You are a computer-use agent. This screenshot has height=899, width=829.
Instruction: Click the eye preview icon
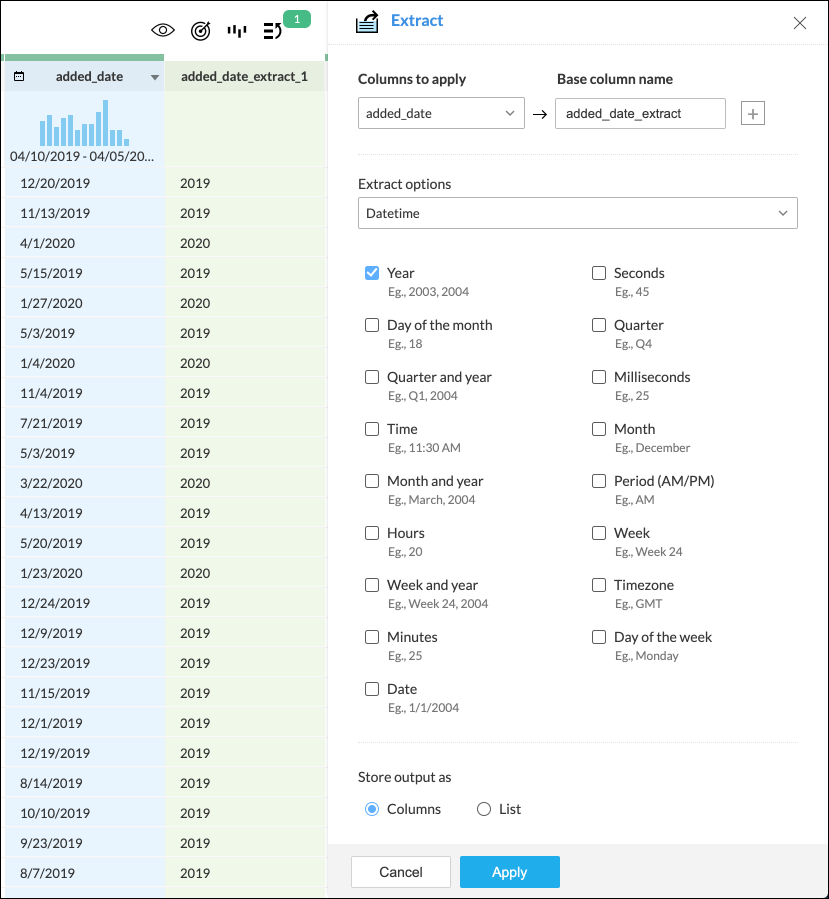[x=163, y=30]
